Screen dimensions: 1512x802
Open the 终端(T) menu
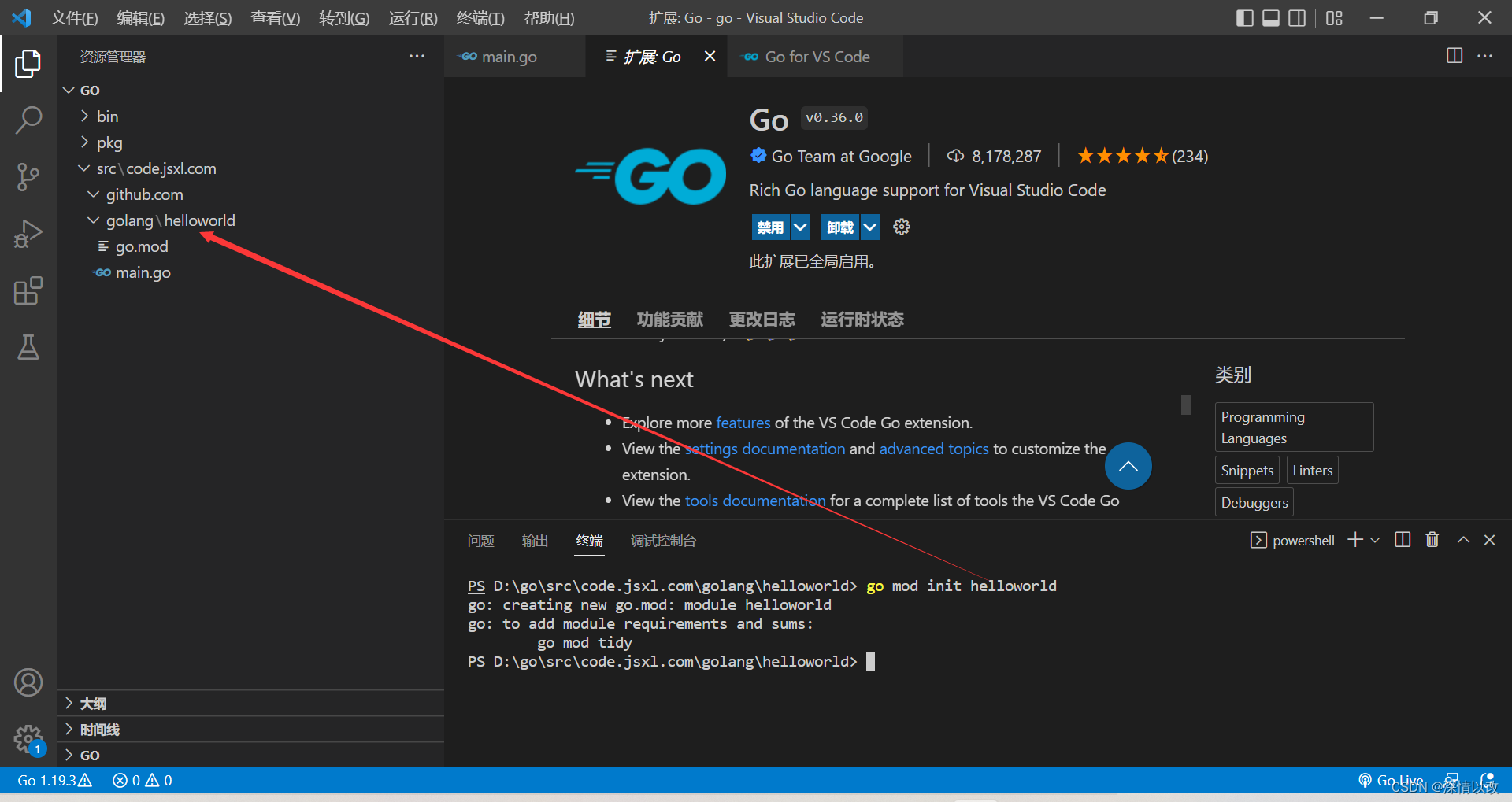click(480, 18)
